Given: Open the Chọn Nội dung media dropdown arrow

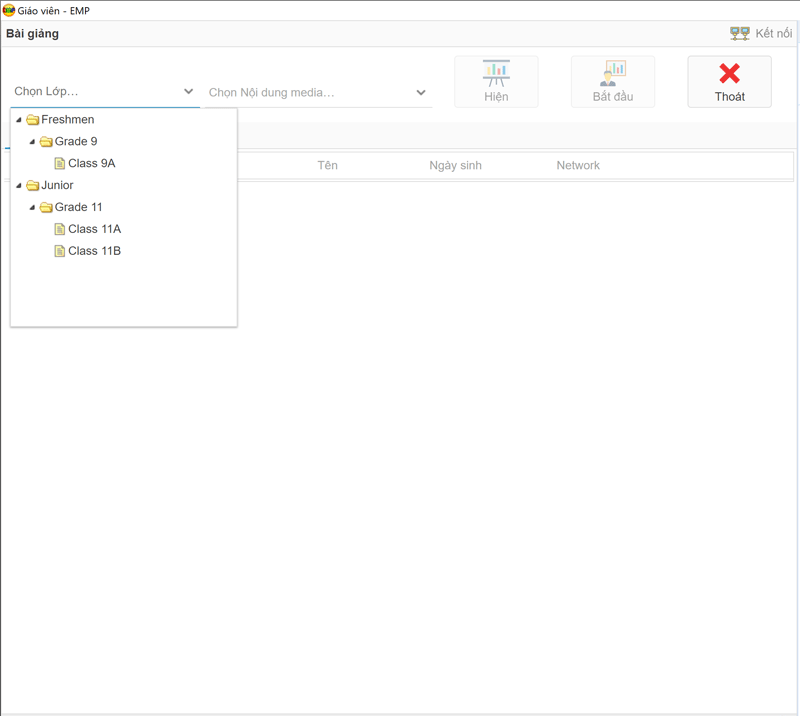Looking at the screenshot, I should tap(421, 92).
